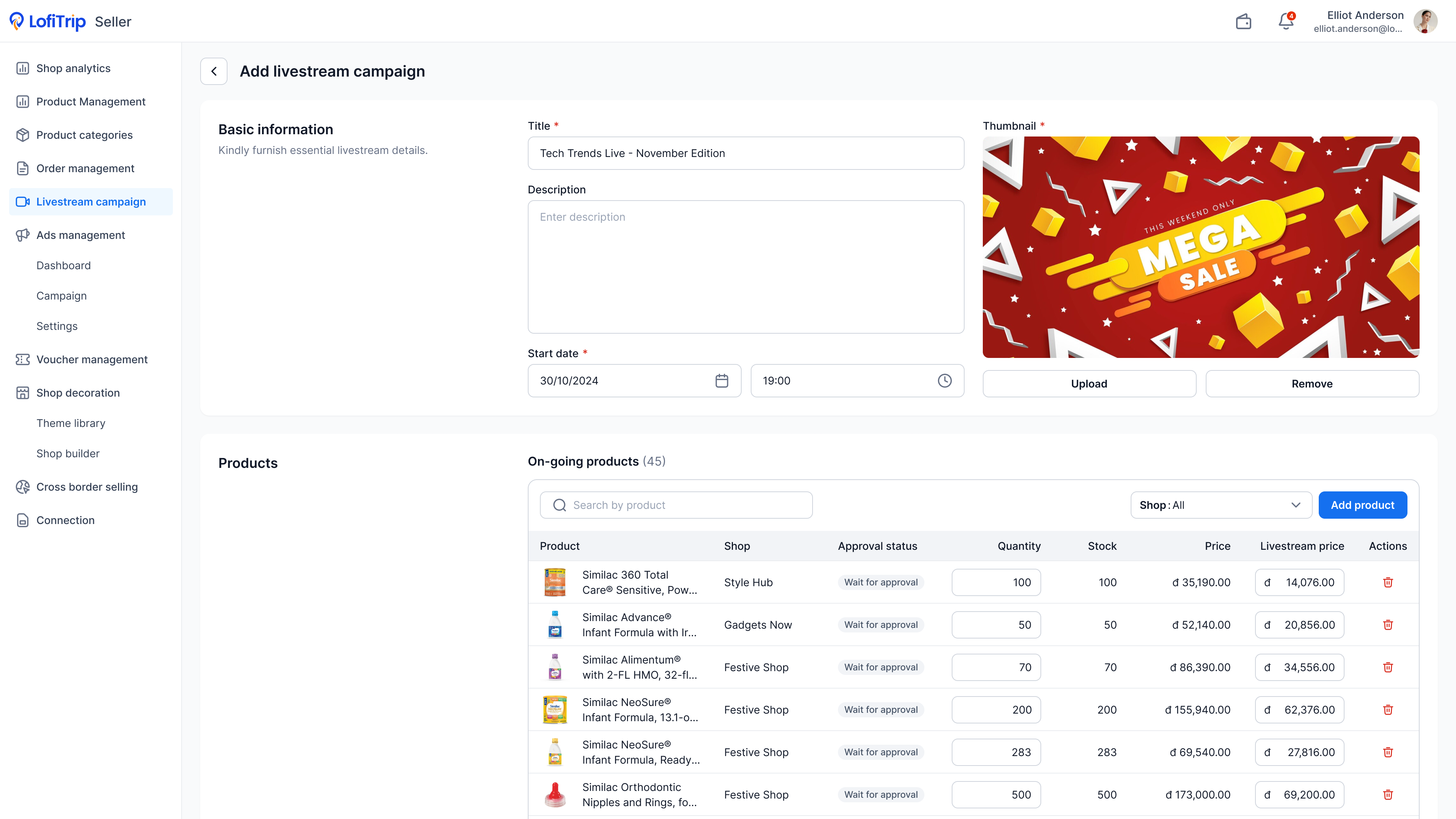Remove the thumbnail image

point(1312,384)
